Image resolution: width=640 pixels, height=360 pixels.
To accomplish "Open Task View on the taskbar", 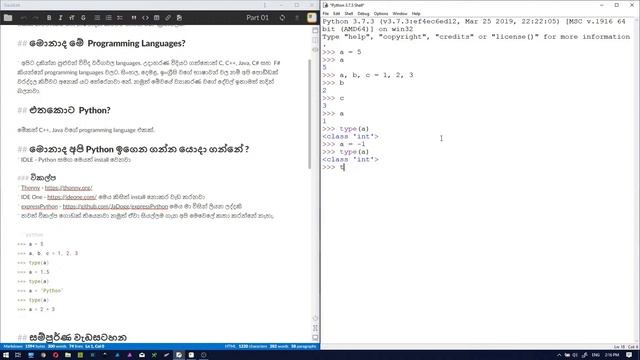I will (18, 355).
